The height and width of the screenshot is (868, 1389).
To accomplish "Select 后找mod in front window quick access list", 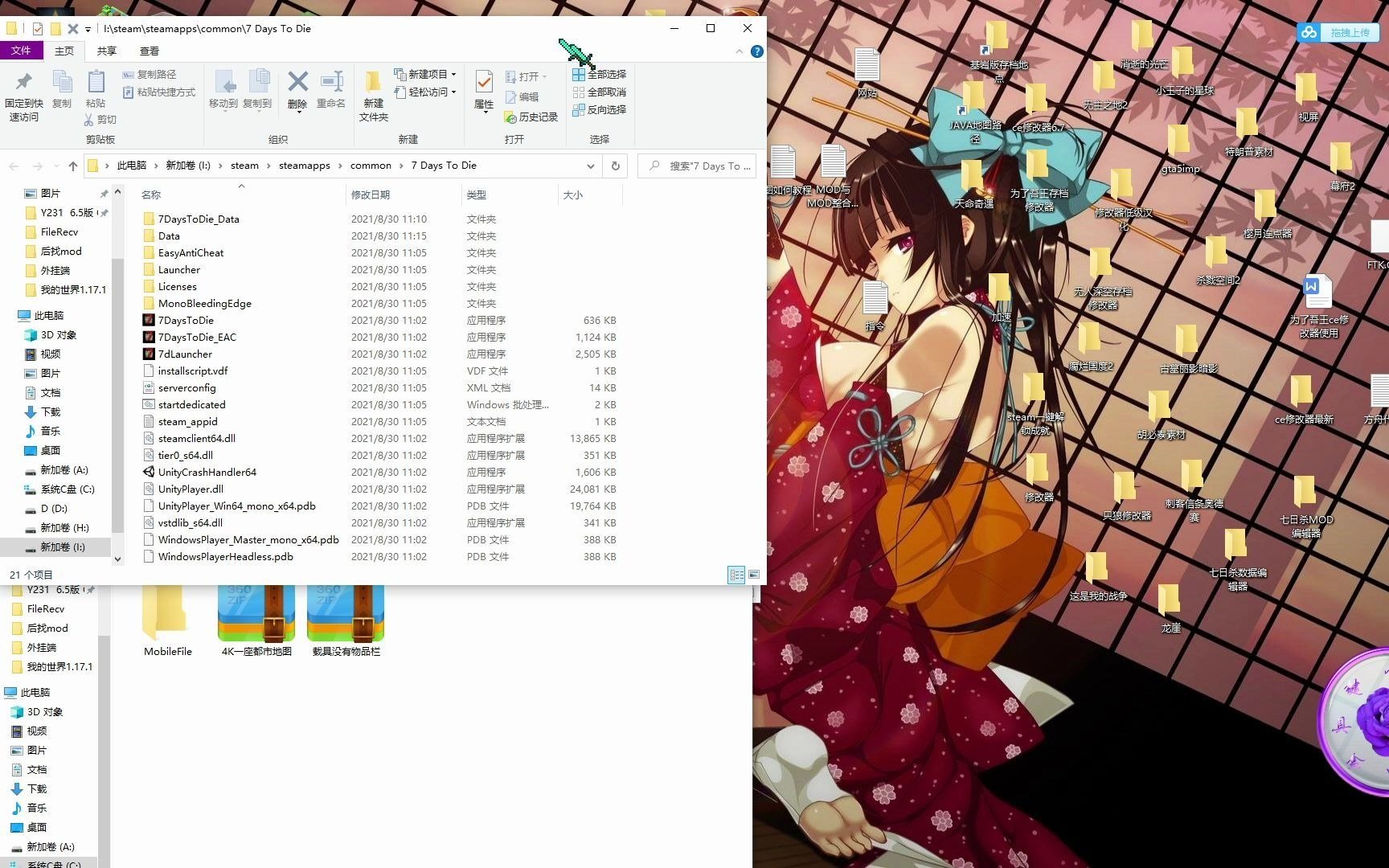I will [61, 251].
